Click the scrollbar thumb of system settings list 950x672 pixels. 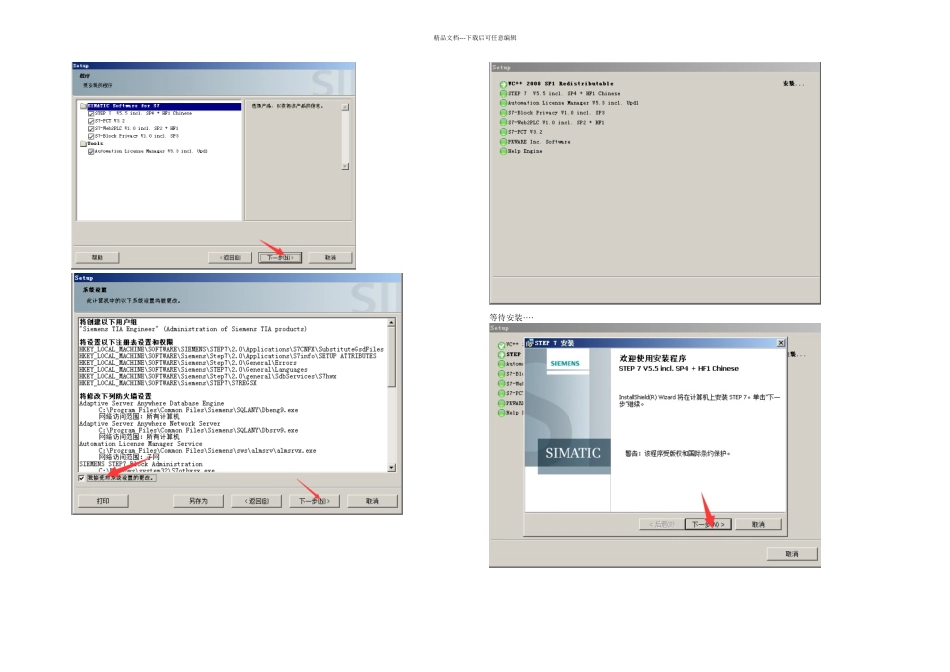(391, 357)
